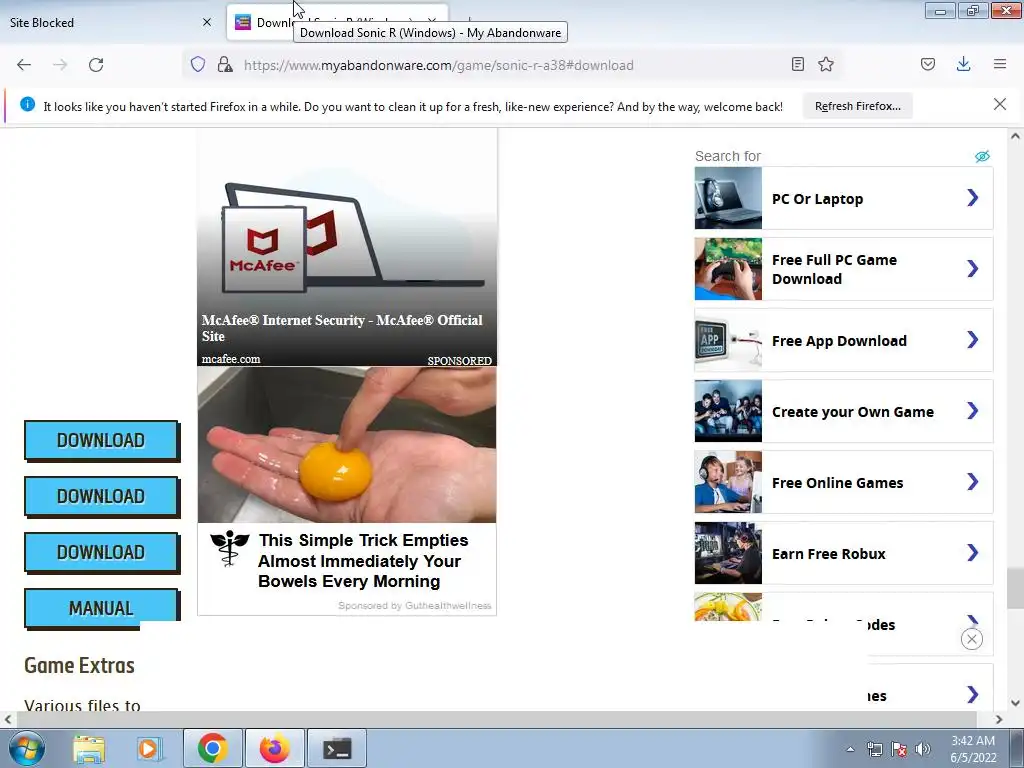Open the McAfee Internet Security ad
Image resolution: width=1024 pixels, height=768 pixels.
[x=347, y=248]
